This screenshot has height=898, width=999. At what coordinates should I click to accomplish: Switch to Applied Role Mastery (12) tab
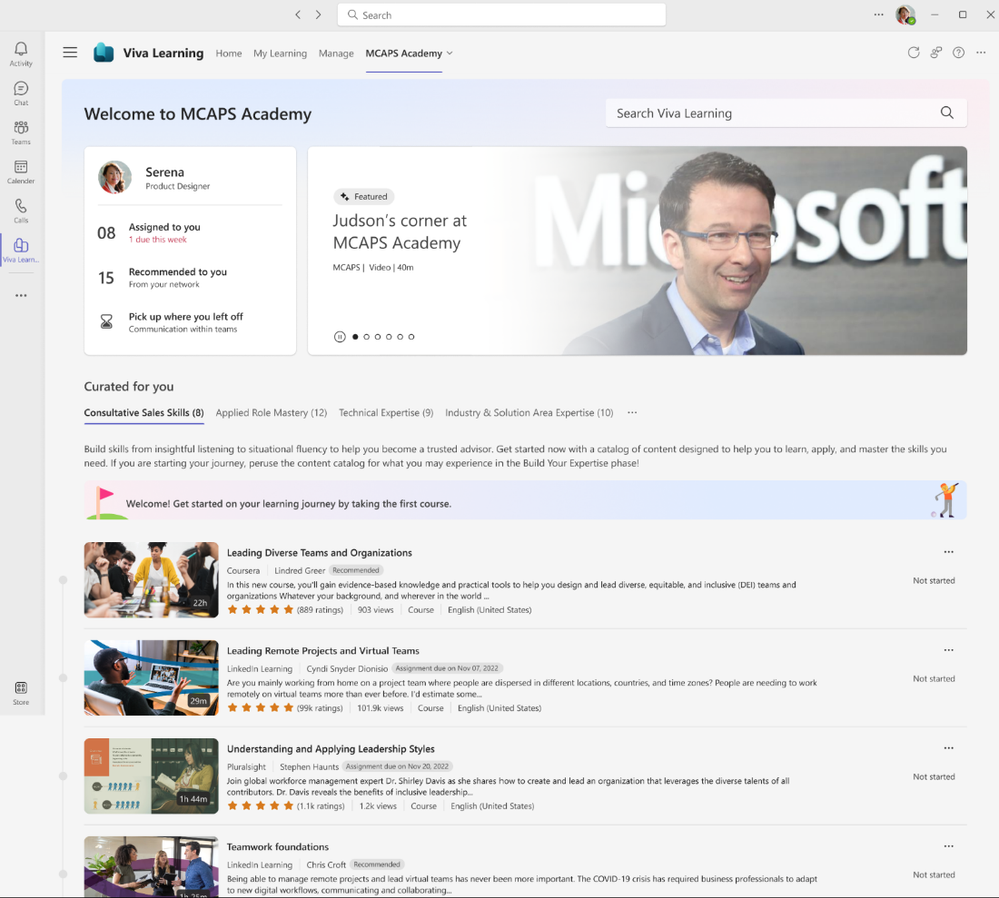tap(271, 412)
